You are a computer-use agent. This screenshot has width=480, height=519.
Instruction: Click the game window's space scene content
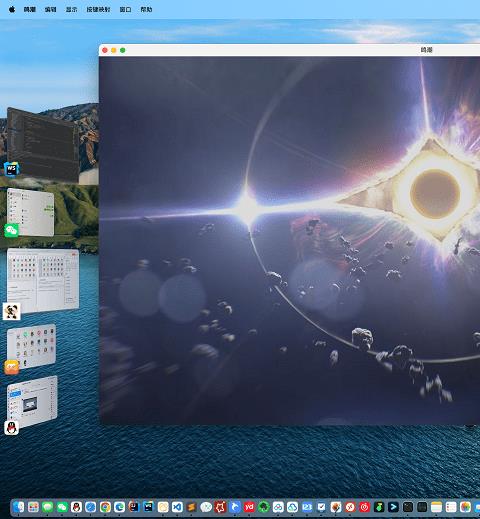(x=289, y=240)
